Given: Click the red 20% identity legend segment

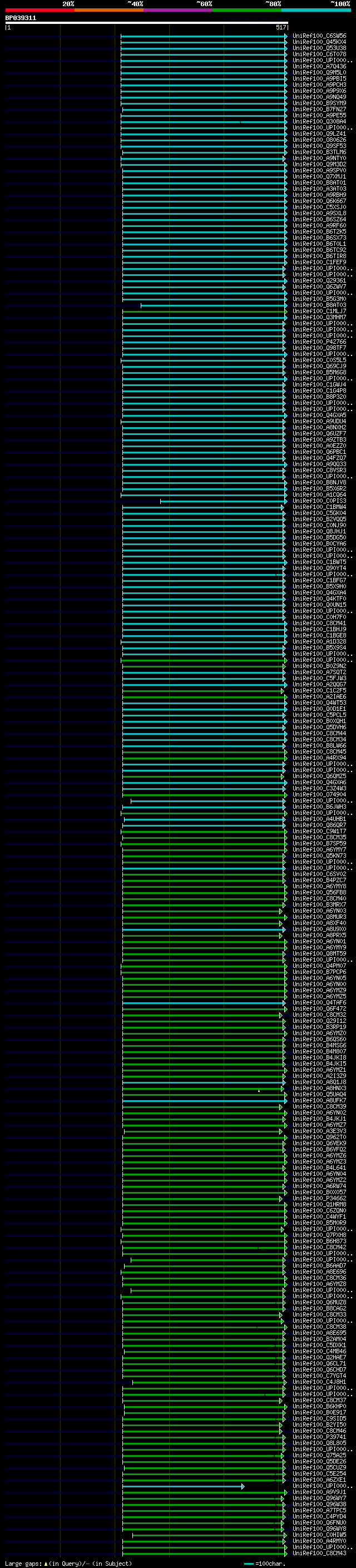Looking at the screenshot, I should [39, 10].
